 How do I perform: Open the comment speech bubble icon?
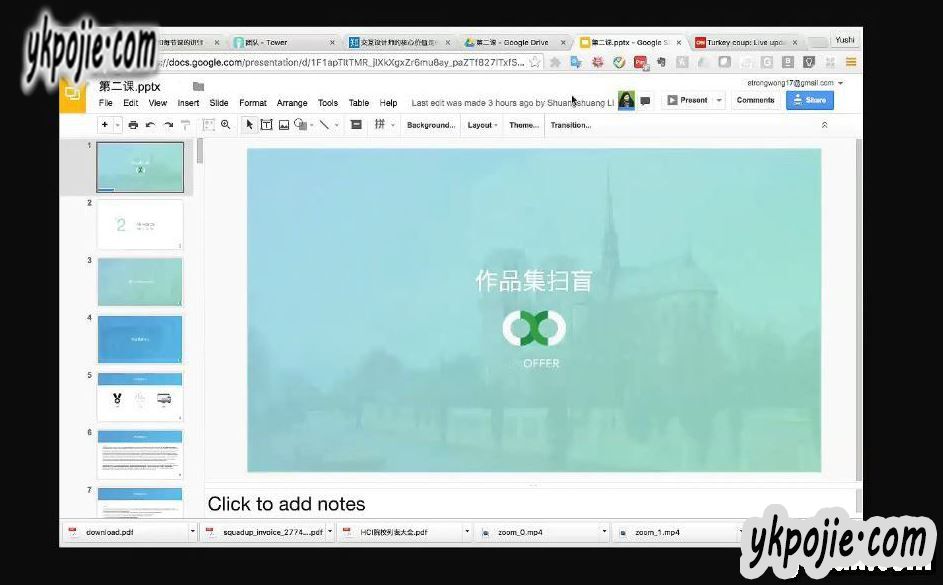pos(646,101)
